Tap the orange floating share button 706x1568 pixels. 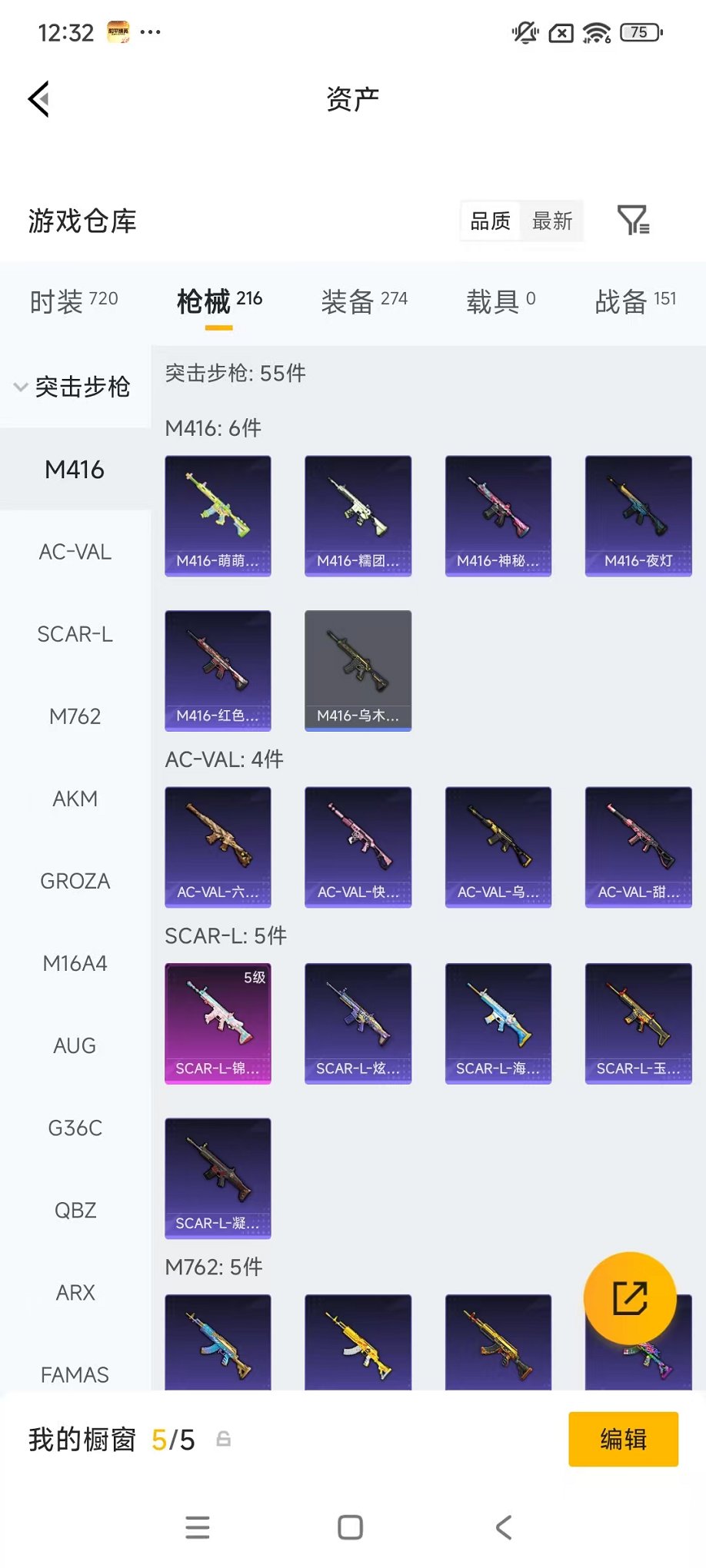630,1298
